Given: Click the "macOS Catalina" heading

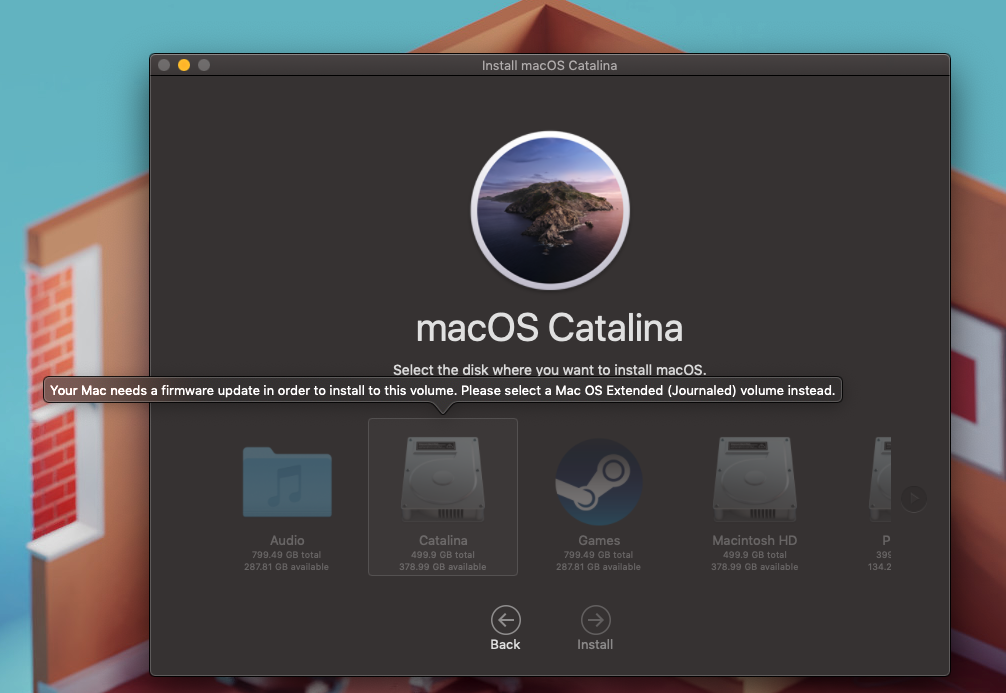Looking at the screenshot, I should (x=550, y=328).
